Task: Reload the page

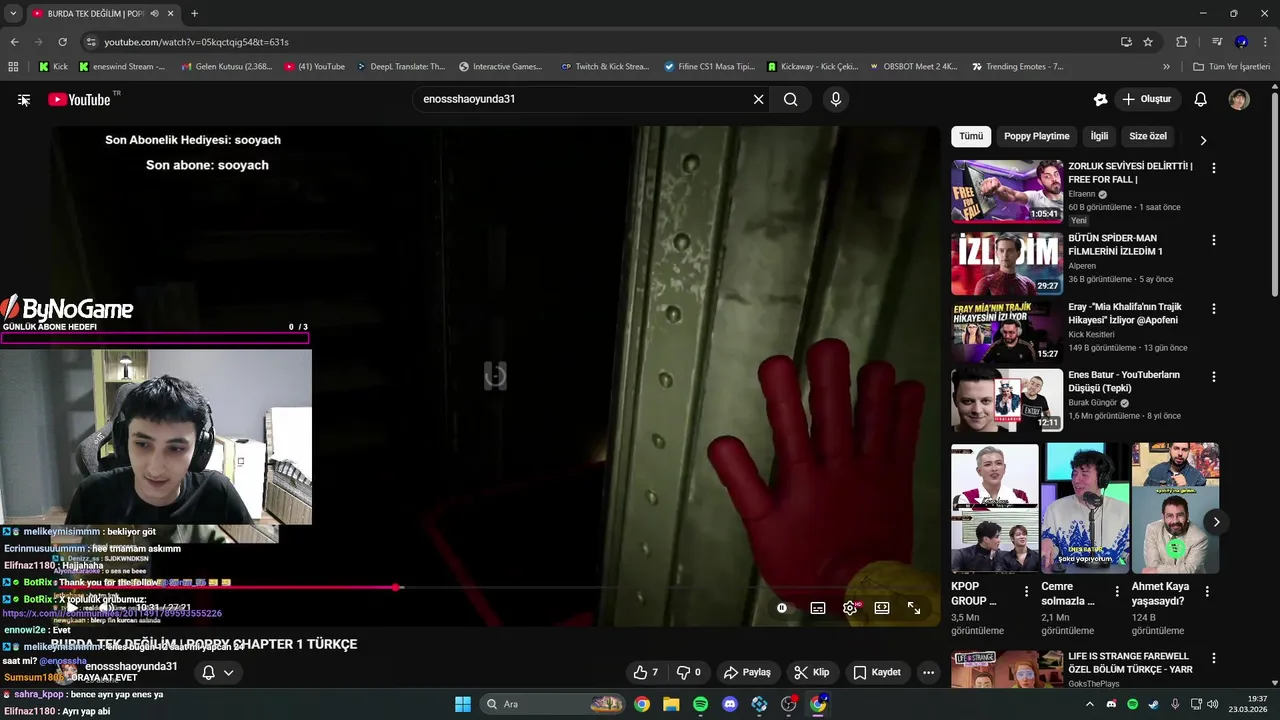Action: tap(62, 42)
